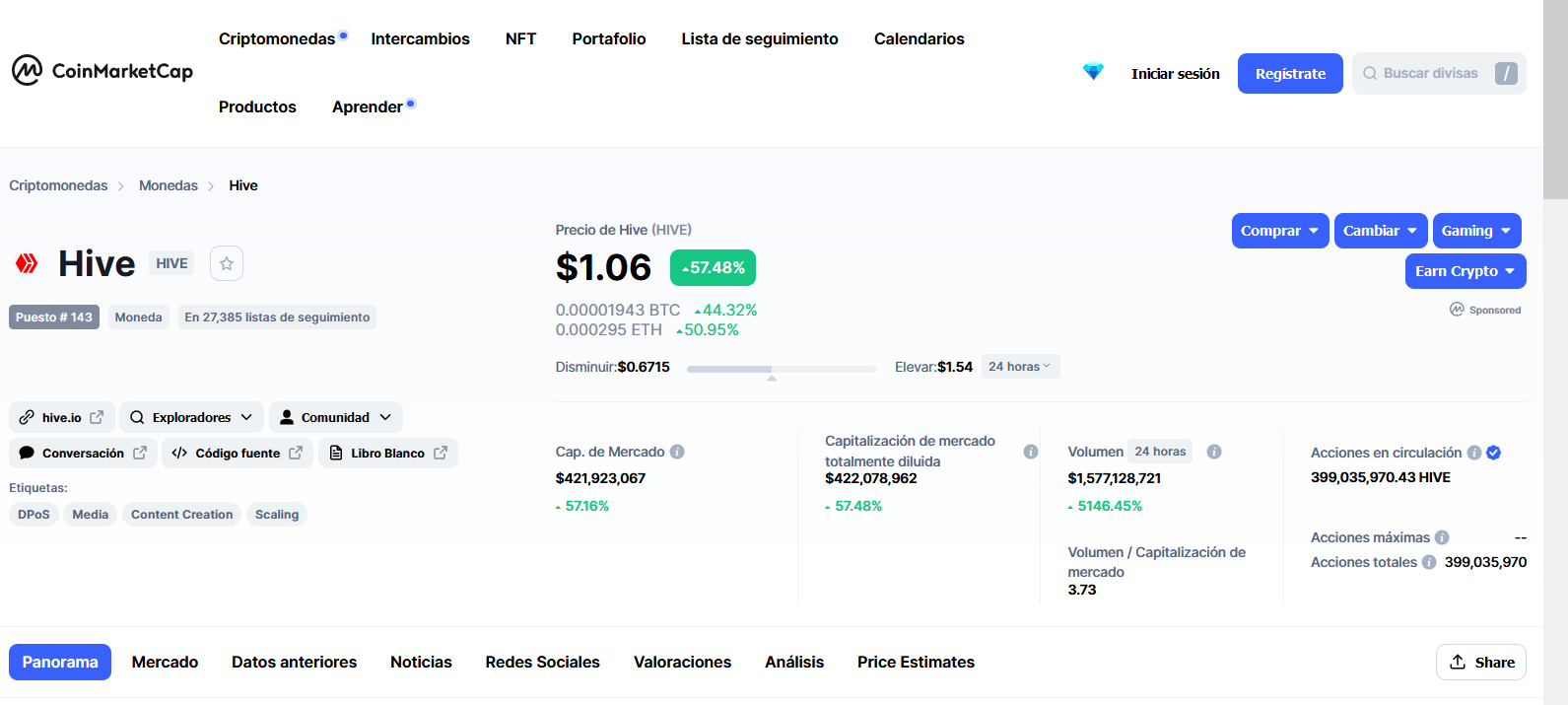1568x705 pixels.
Task: Click the Regístrate button
Action: click(1290, 74)
